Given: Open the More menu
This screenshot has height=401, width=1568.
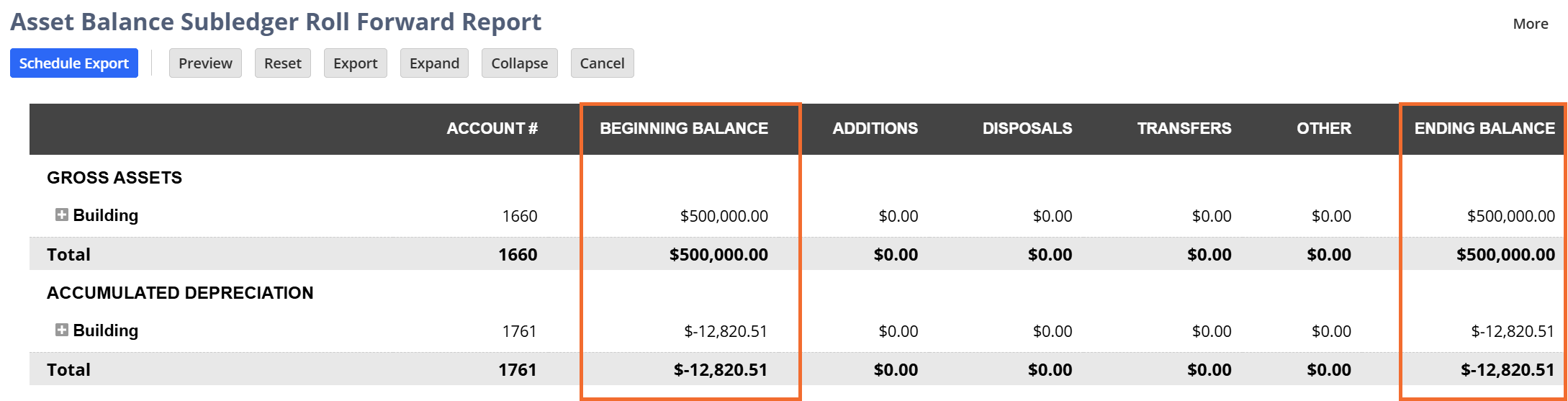Looking at the screenshot, I should [x=1531, y=24].
